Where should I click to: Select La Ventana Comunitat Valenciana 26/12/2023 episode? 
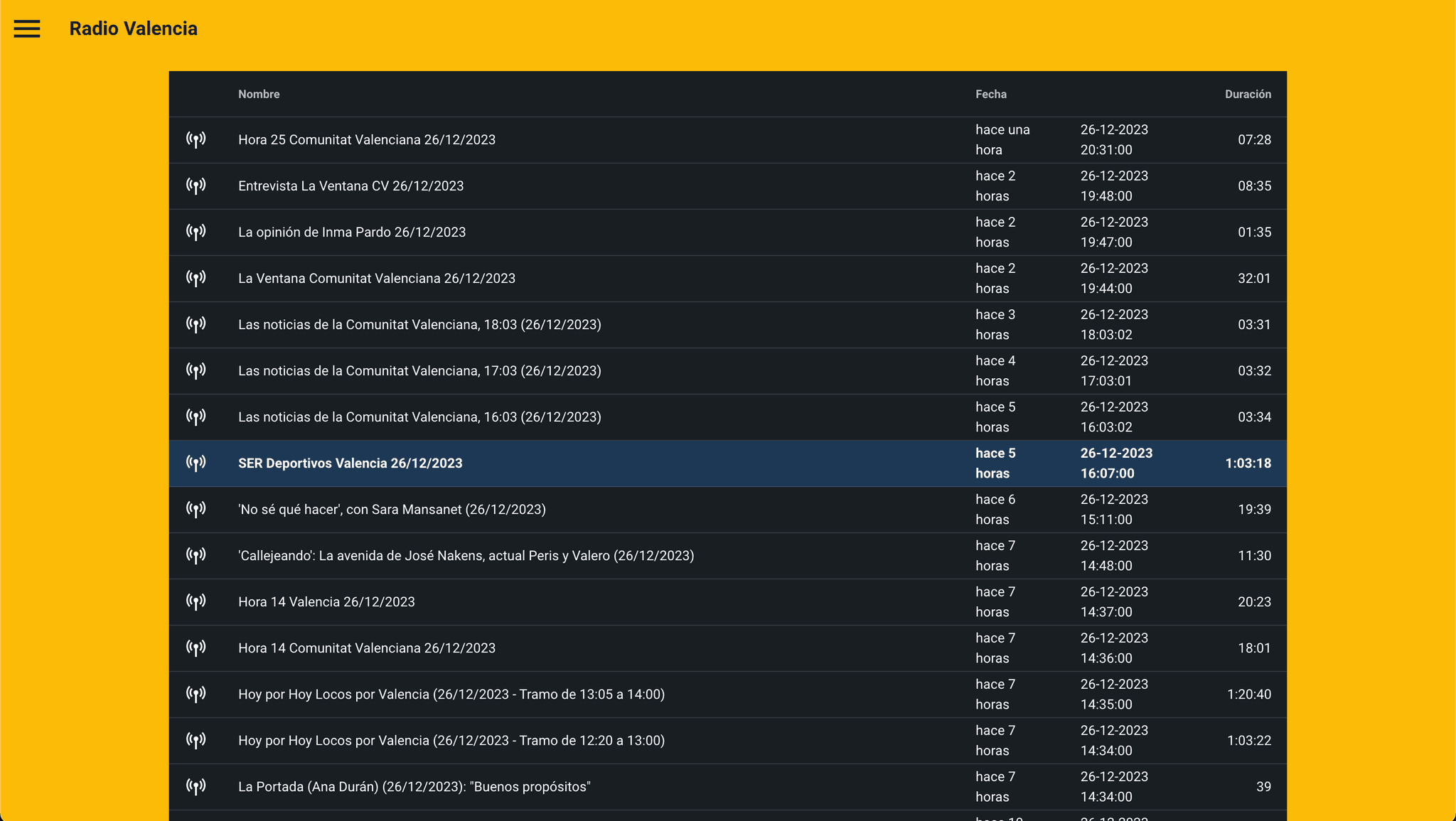pos(376,279)
